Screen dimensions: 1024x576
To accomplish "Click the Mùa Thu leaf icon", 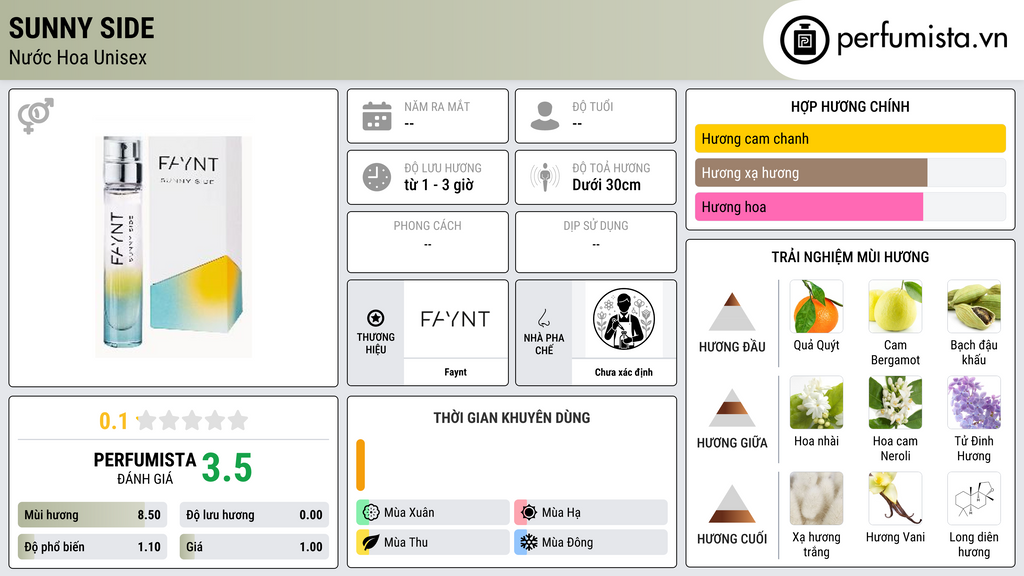I will (371, 542).
